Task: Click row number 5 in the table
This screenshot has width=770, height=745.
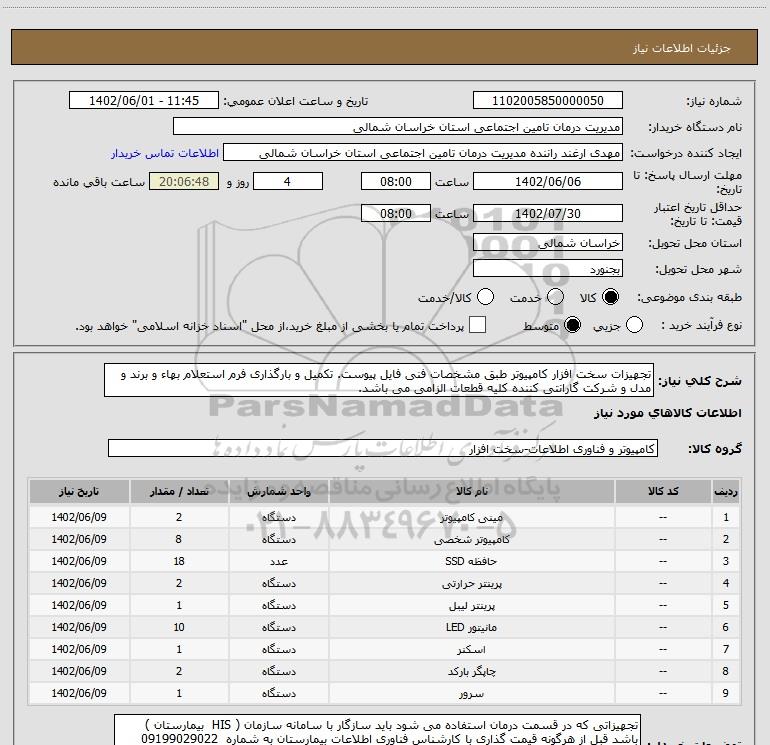Action: point(726,606)
